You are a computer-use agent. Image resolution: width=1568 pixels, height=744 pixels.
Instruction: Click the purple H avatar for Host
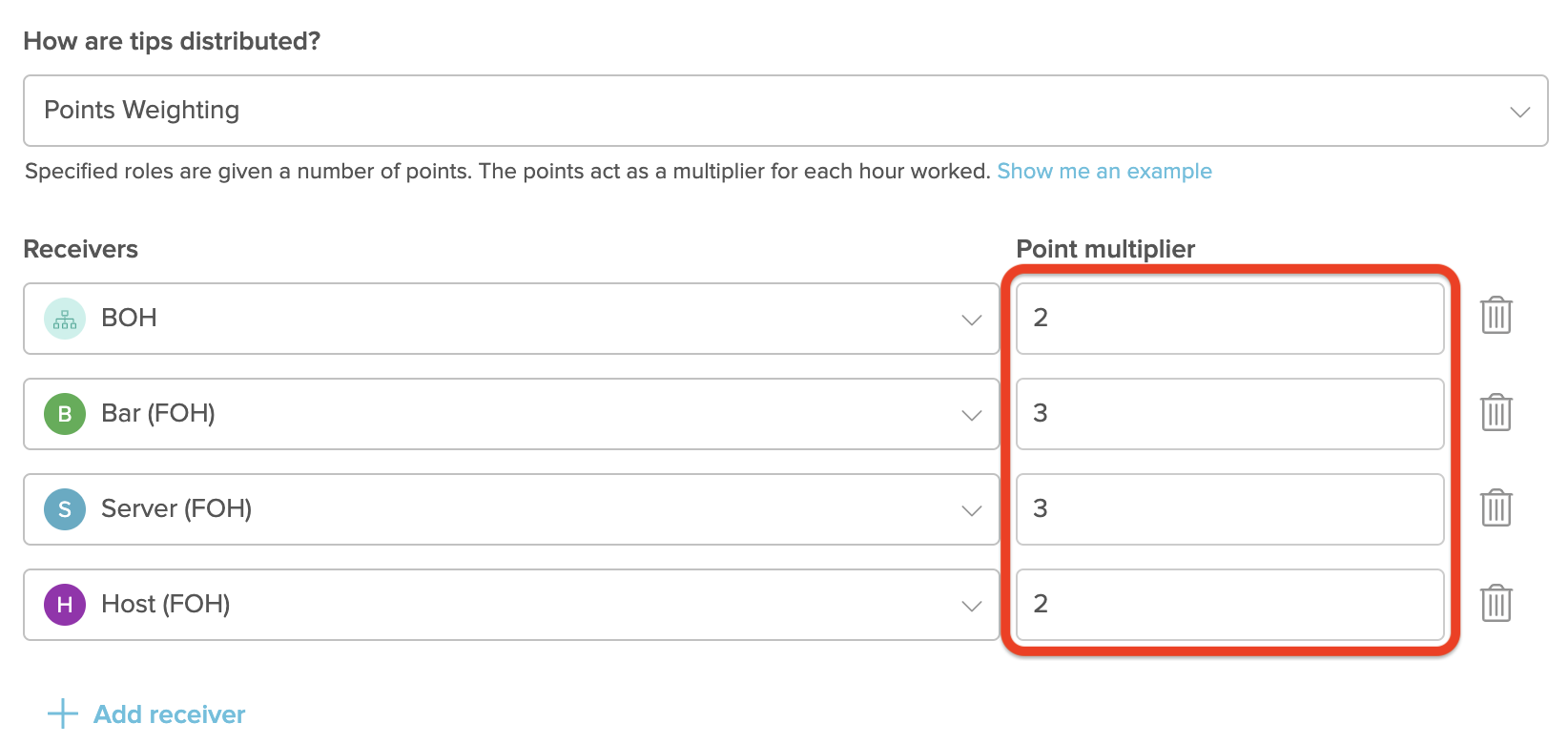point(63,604)
